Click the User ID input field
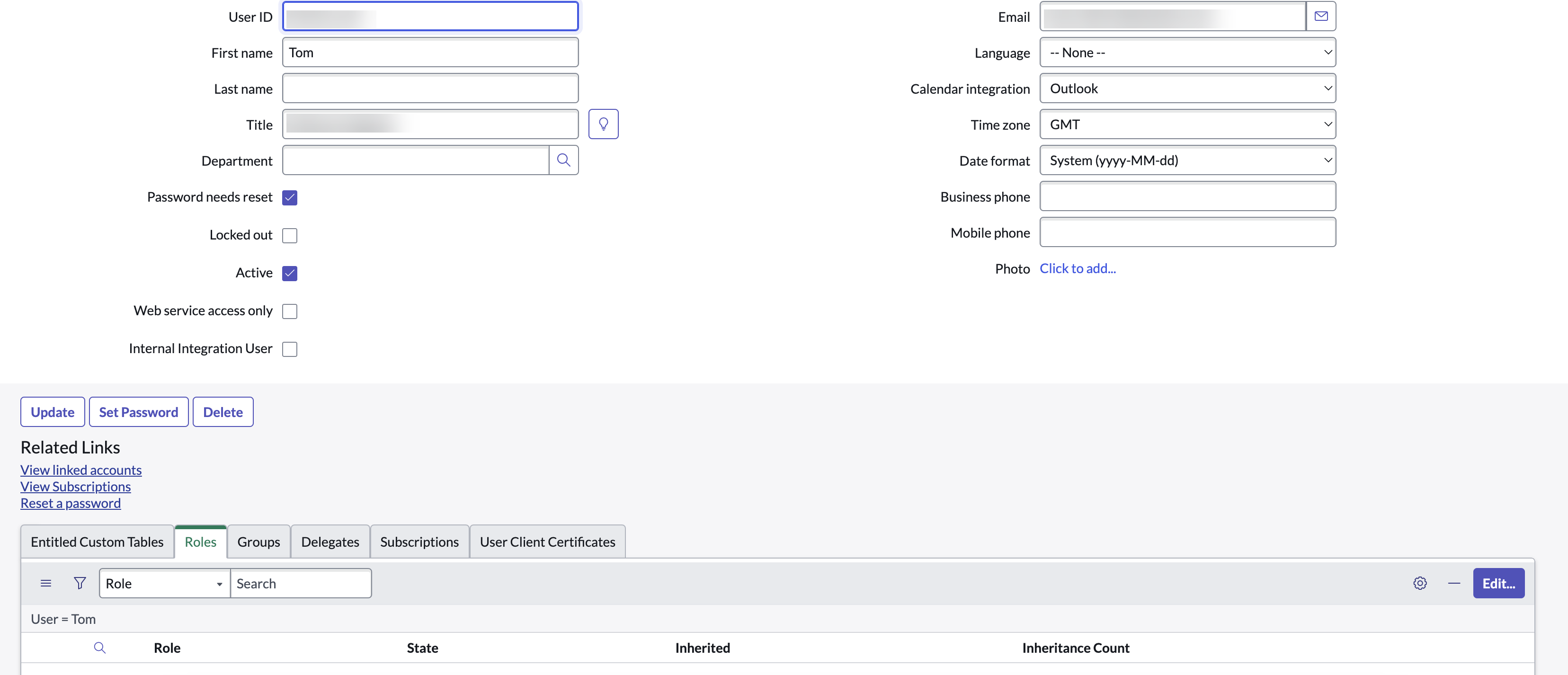The width and height of the screenshot is (1568, 675). point(430,15)
